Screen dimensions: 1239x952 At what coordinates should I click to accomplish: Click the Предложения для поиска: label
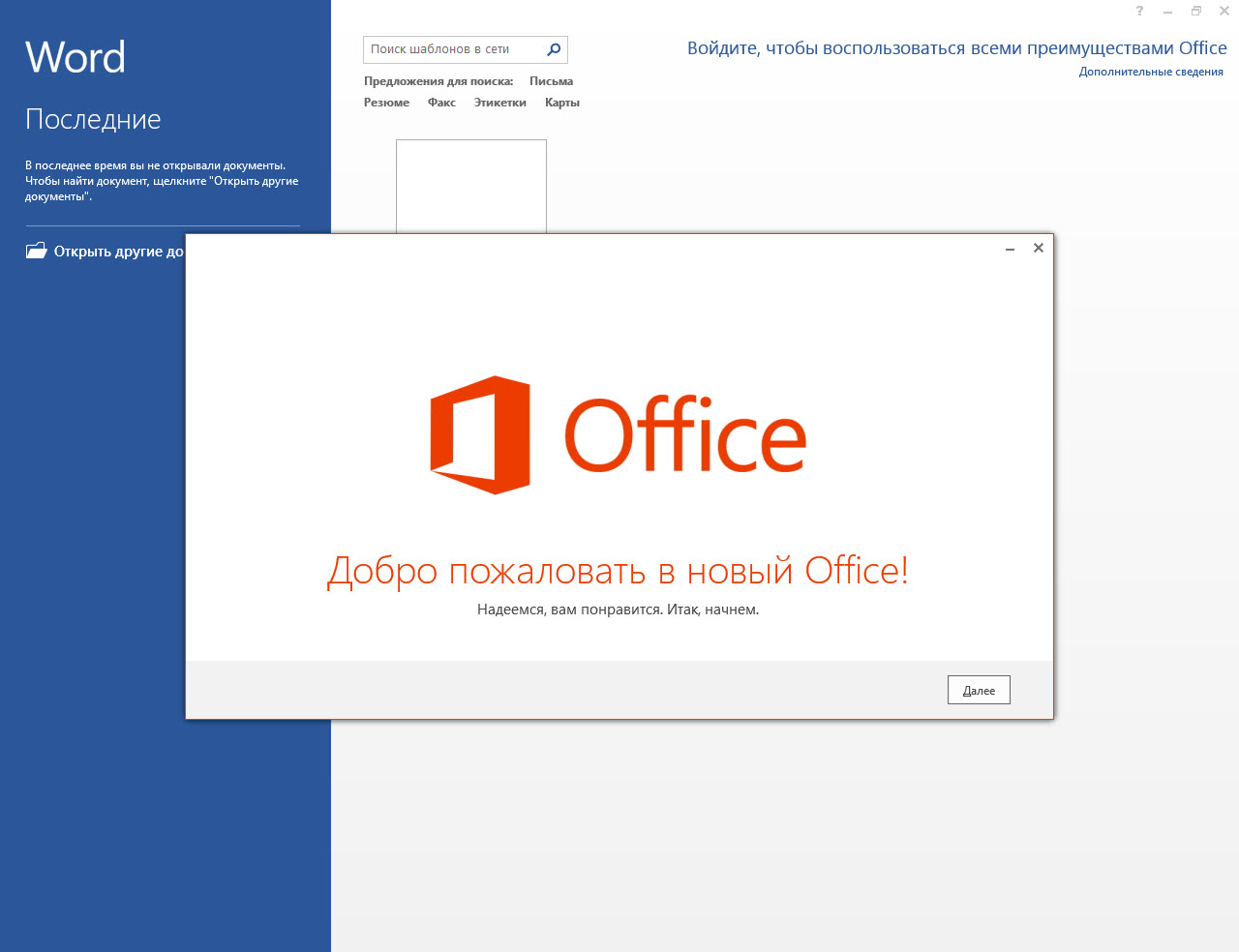438,81
